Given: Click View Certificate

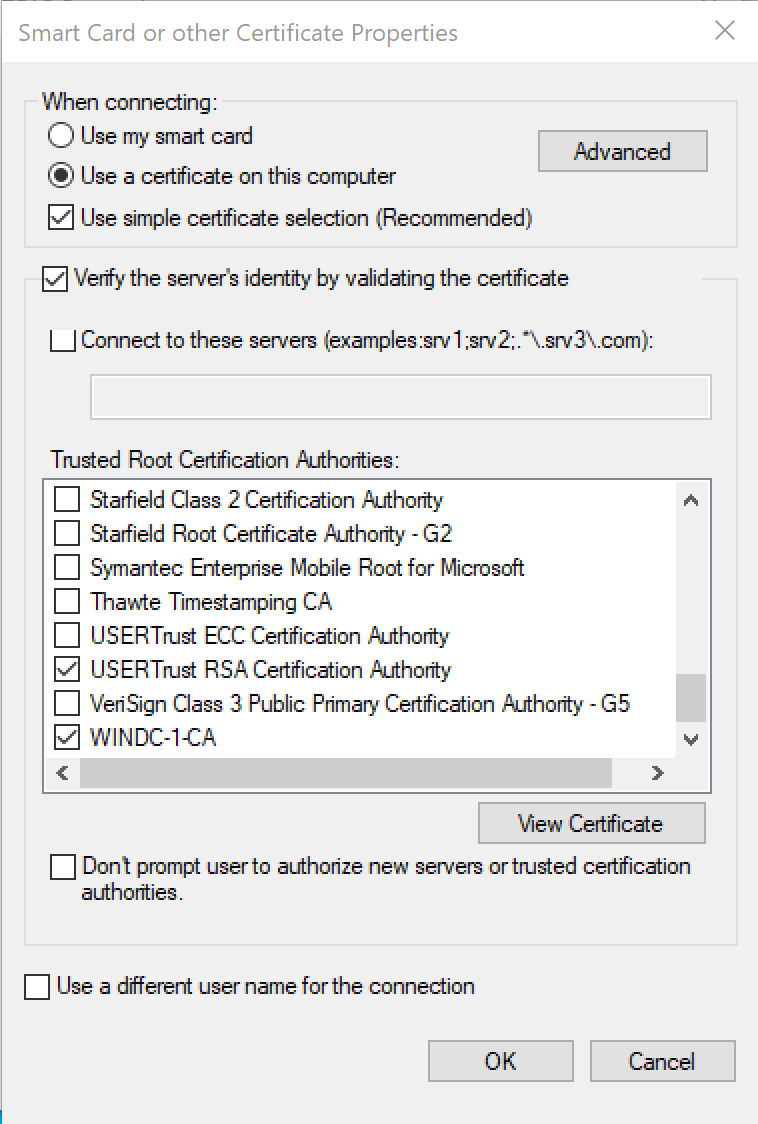Looking at the screenshot, I should pos(591,822).
